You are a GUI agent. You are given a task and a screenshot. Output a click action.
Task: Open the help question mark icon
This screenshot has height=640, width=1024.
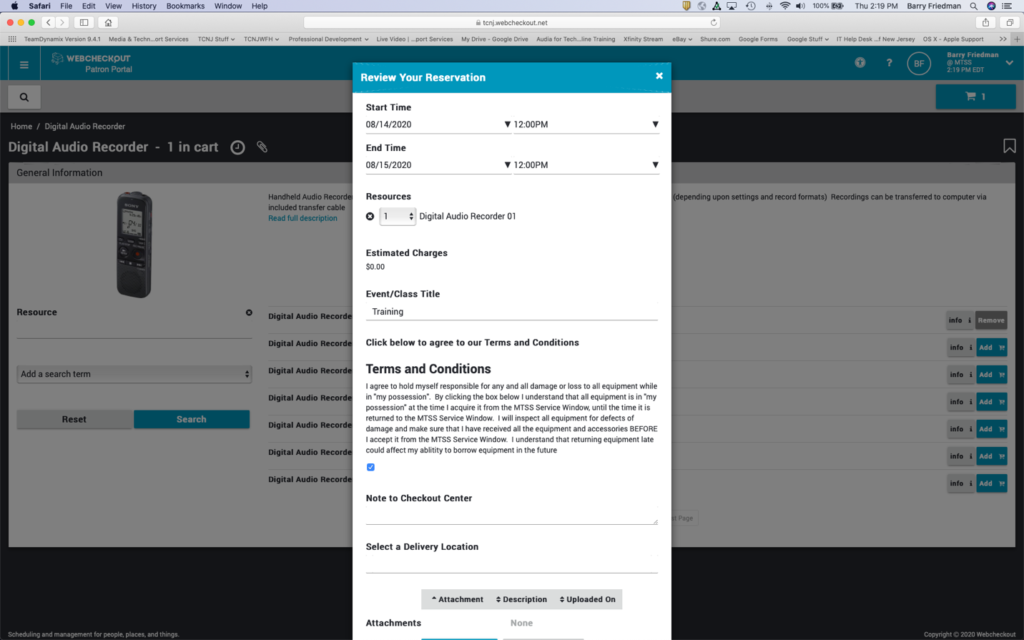pos(889,63)
